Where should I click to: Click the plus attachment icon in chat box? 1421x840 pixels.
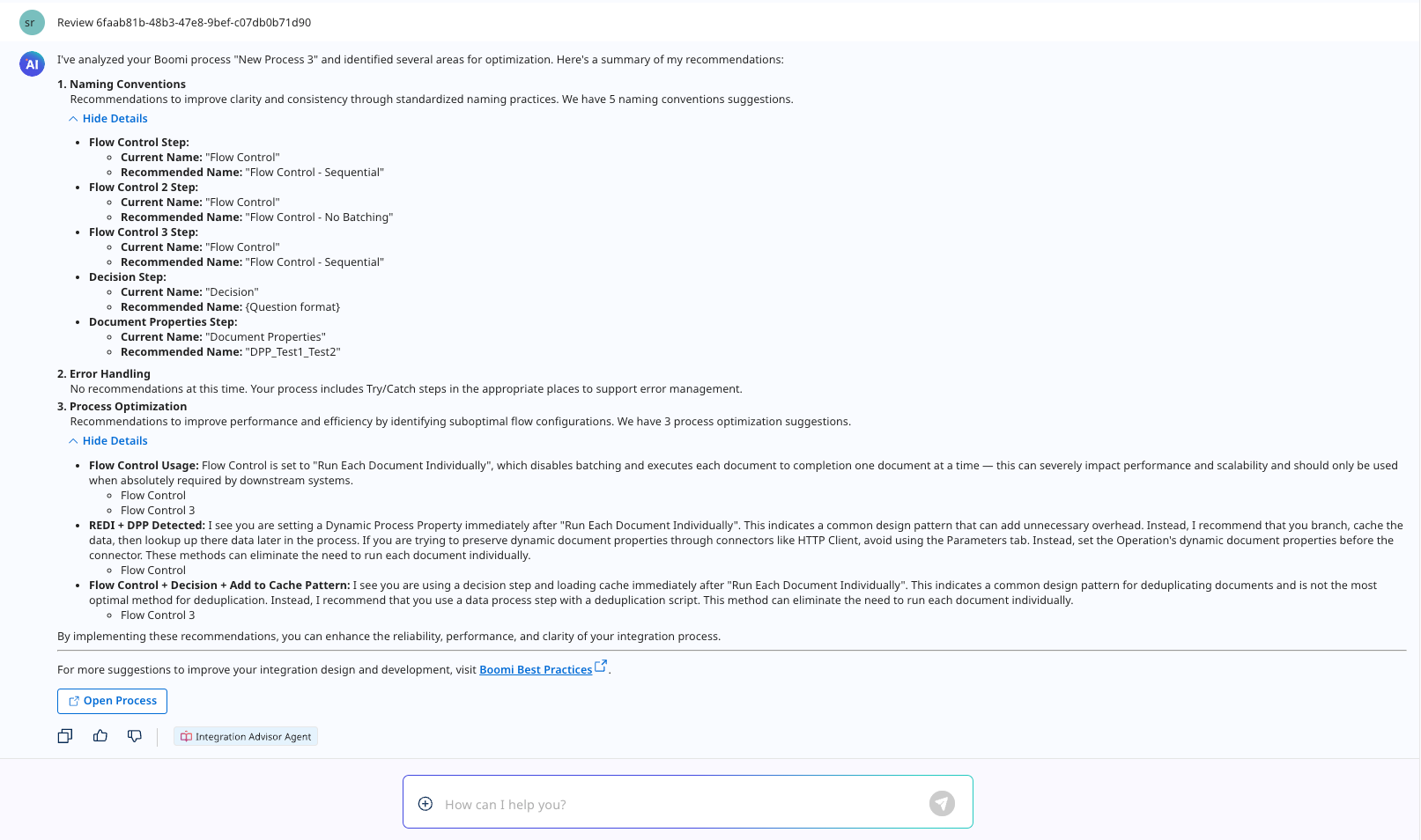[426, 804]
